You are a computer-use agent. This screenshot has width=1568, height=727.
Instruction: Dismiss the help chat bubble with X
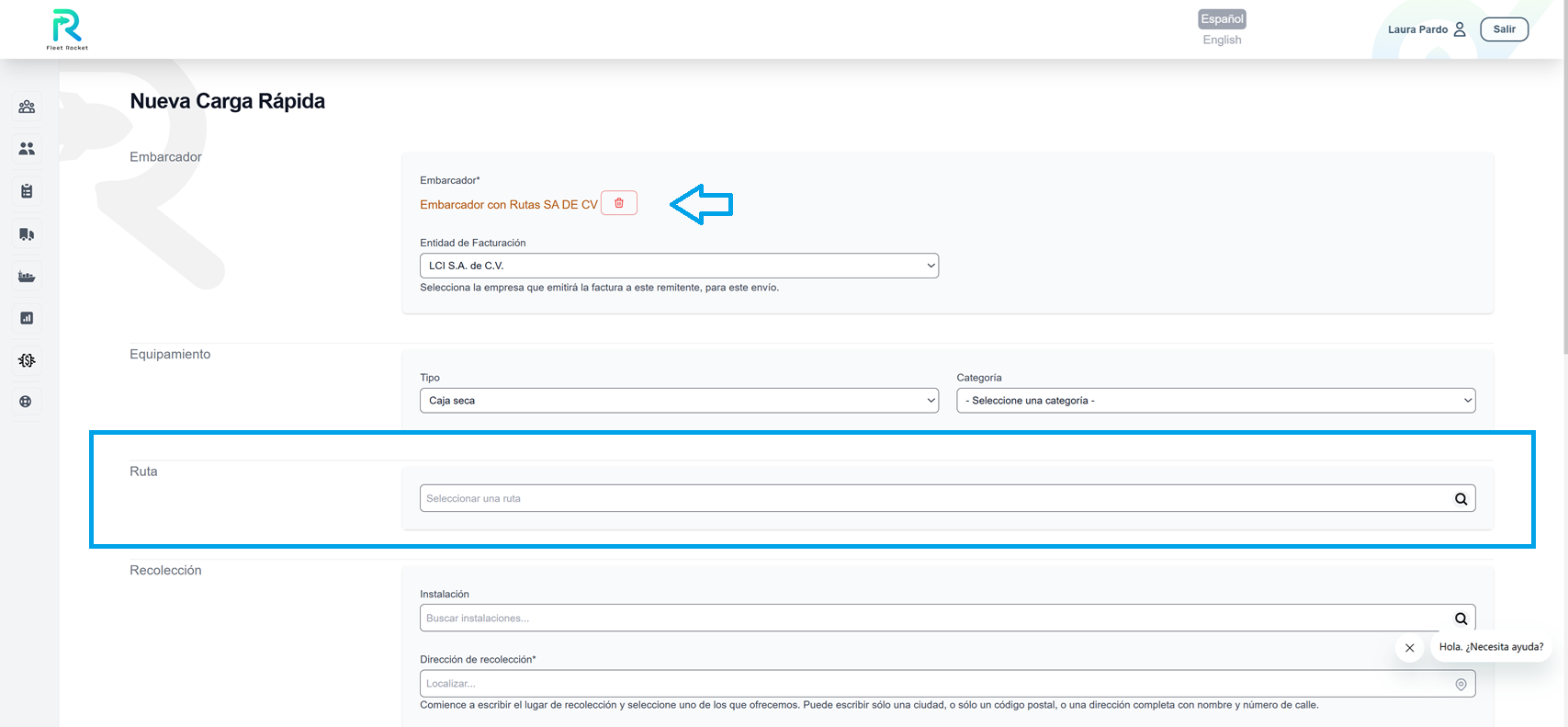point(1410,648)
